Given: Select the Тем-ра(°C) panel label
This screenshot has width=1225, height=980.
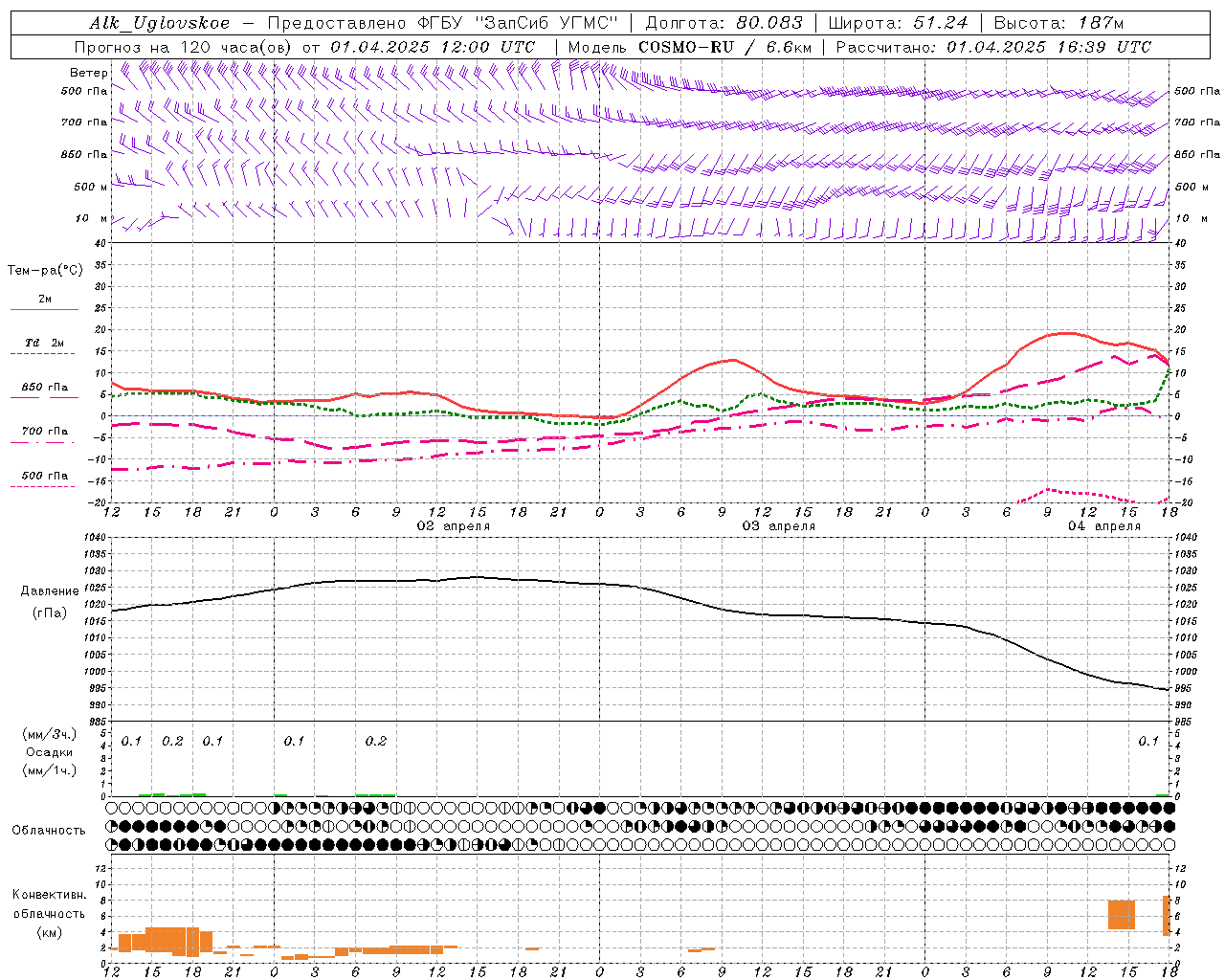Looking at the screenshot, I should 45,271.
